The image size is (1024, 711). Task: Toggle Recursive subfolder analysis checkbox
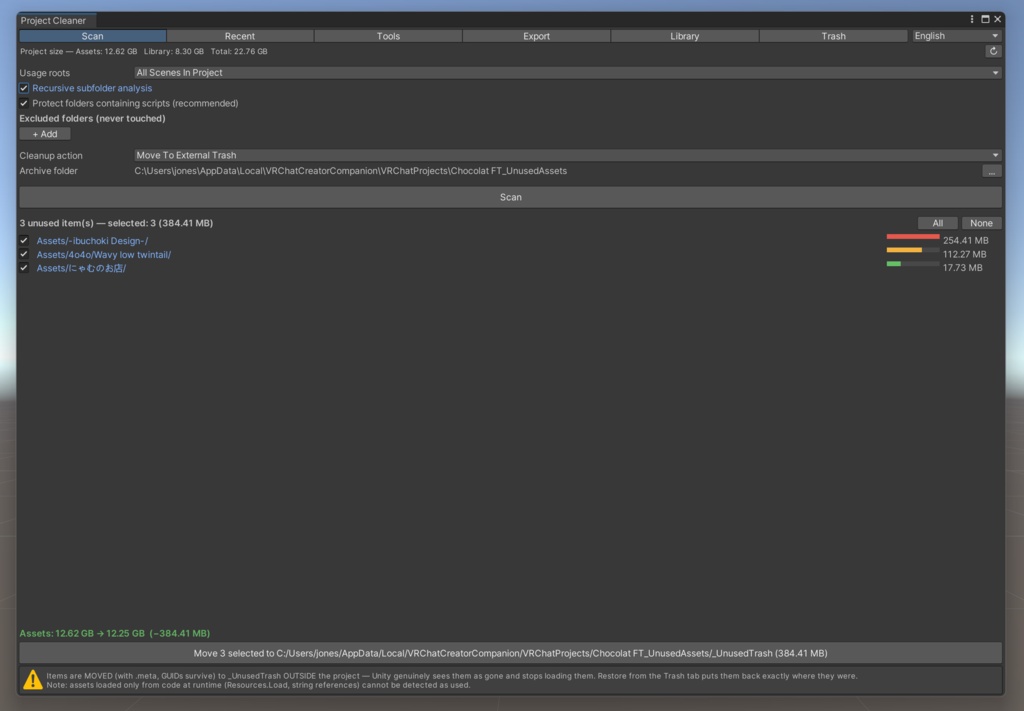point(24,88)
